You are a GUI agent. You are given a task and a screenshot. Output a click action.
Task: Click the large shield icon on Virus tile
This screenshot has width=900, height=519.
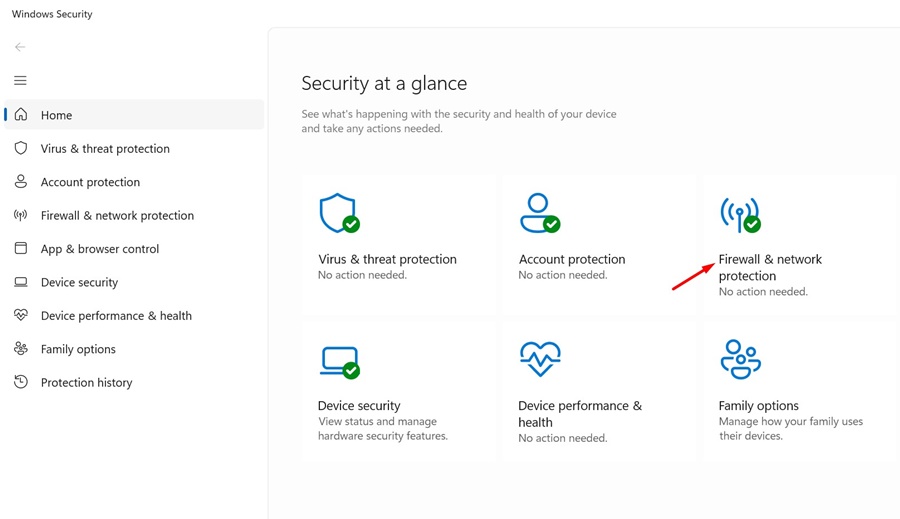pos(338,213)
